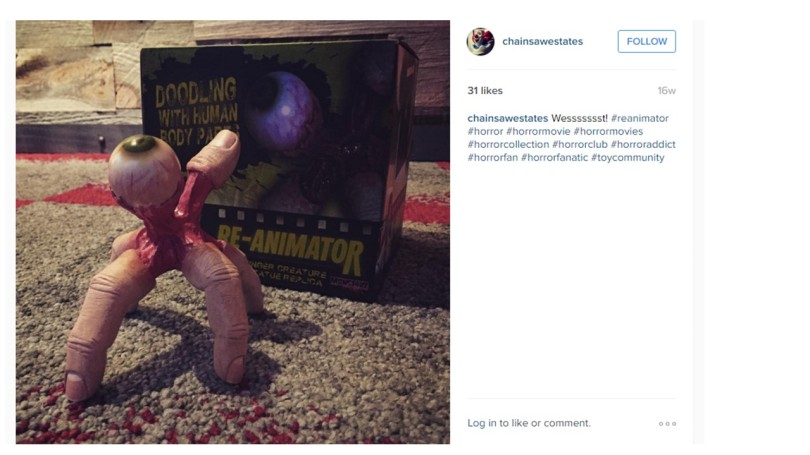Viewport: 810px width, 455px height.
Task: Open the #horrorcollection hashtag
Action: point(508,144)
